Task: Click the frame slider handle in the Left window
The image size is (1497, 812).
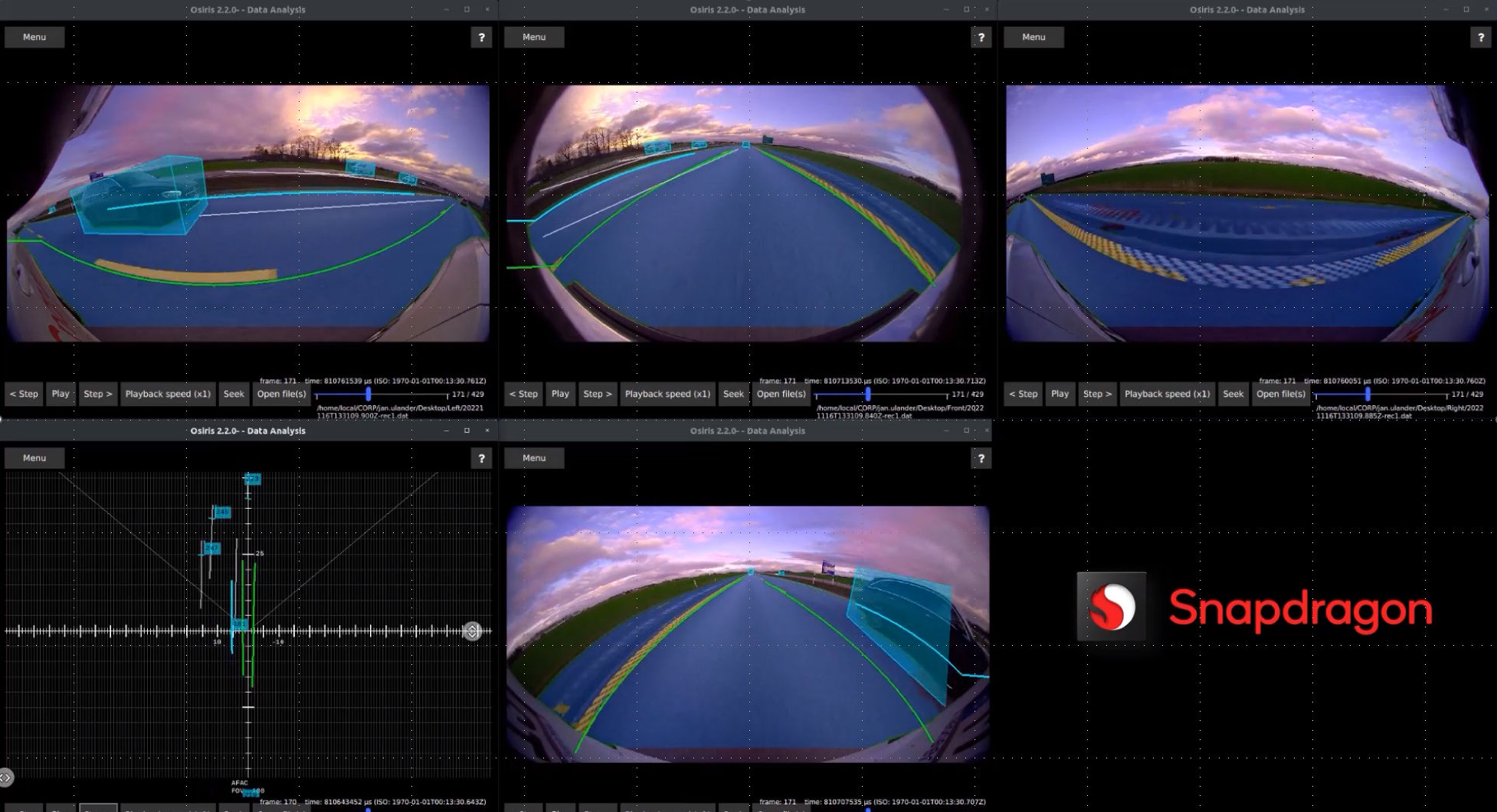Action: (369, 394)
